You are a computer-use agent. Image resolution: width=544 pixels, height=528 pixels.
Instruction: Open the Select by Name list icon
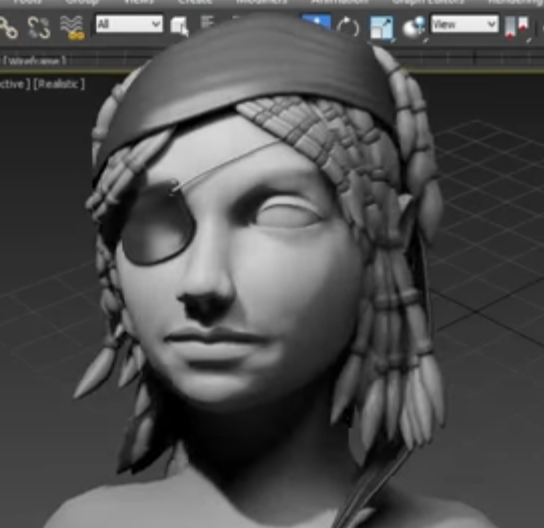click(207, 22)
